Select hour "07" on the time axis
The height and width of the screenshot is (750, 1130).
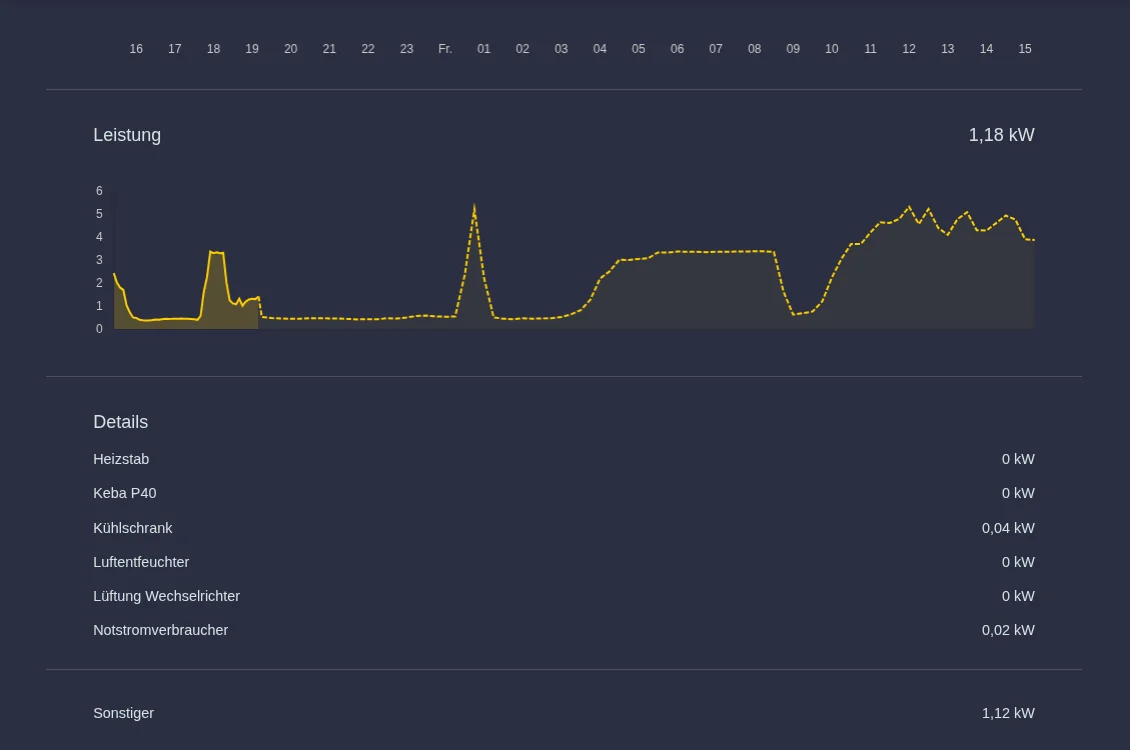(x=716, y=48)
